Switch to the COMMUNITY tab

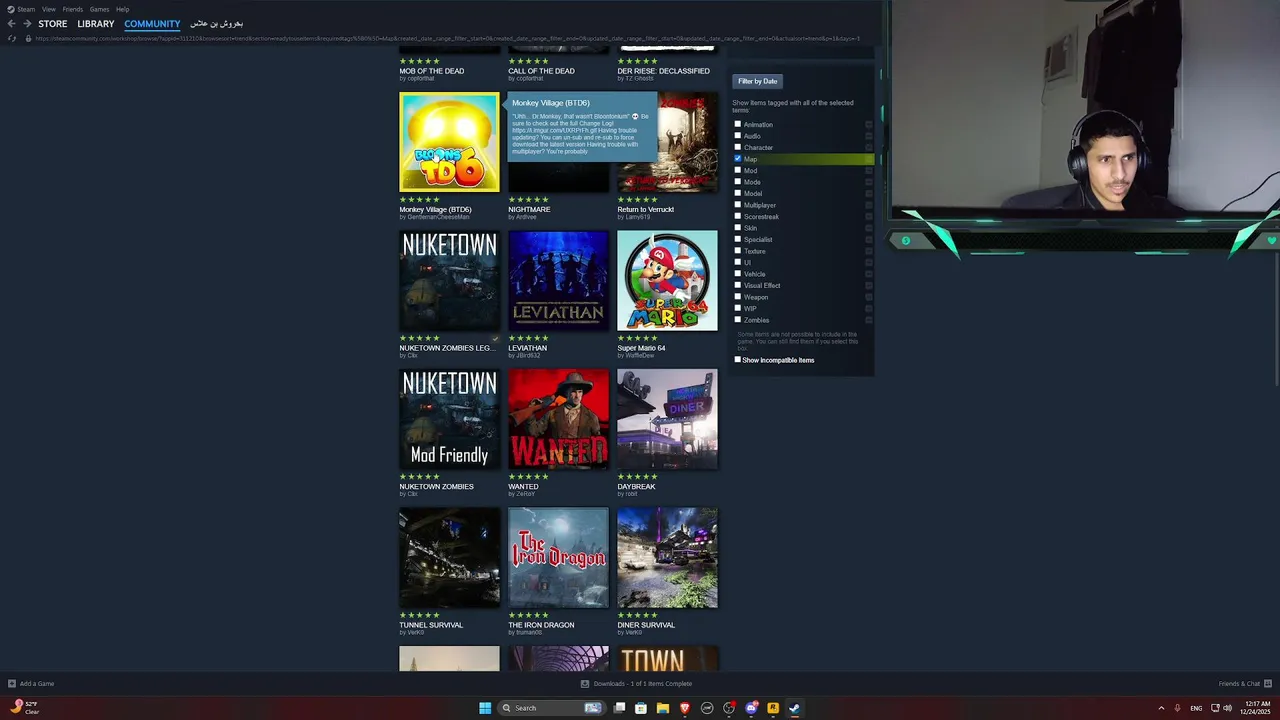coord(152,24)
